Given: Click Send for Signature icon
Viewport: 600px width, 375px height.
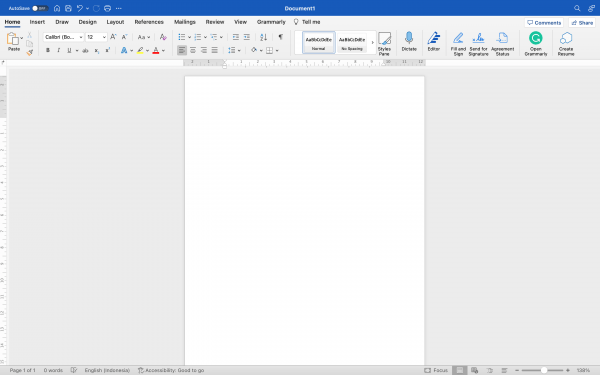Looking at the screenshot, I should 478,44.
